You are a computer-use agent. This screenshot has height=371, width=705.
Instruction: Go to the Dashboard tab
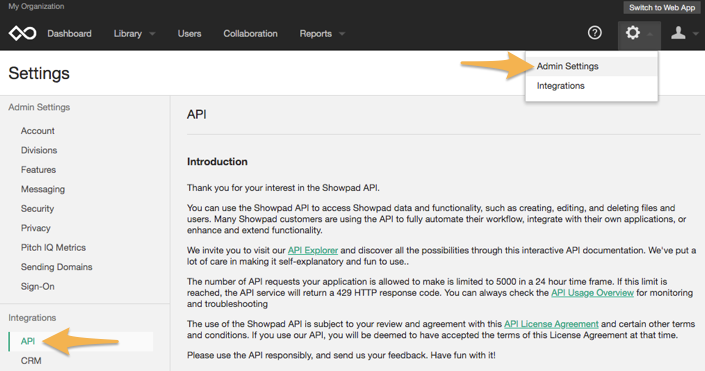point(69,34)
